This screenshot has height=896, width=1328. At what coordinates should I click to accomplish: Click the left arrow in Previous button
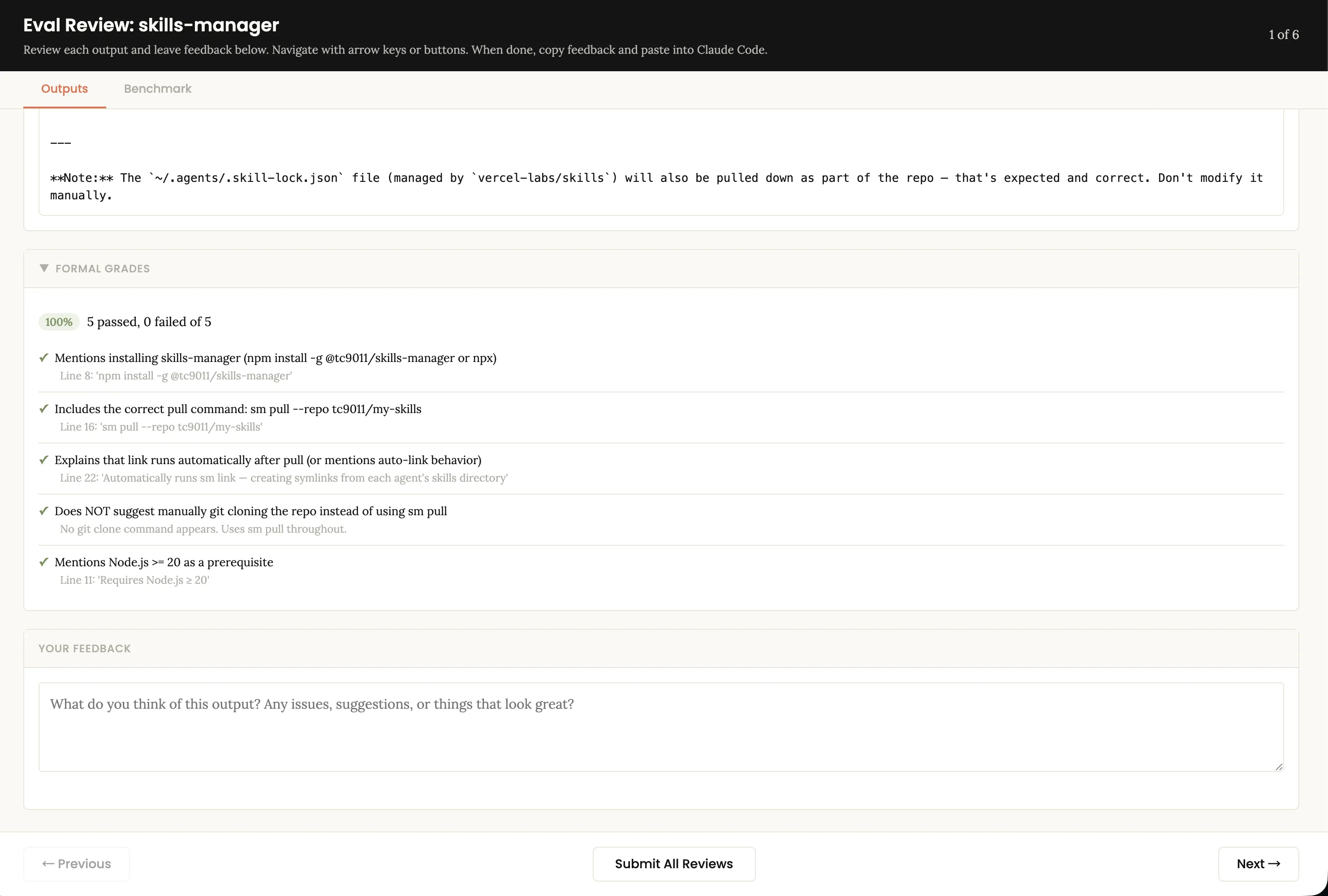click(48, 864)
